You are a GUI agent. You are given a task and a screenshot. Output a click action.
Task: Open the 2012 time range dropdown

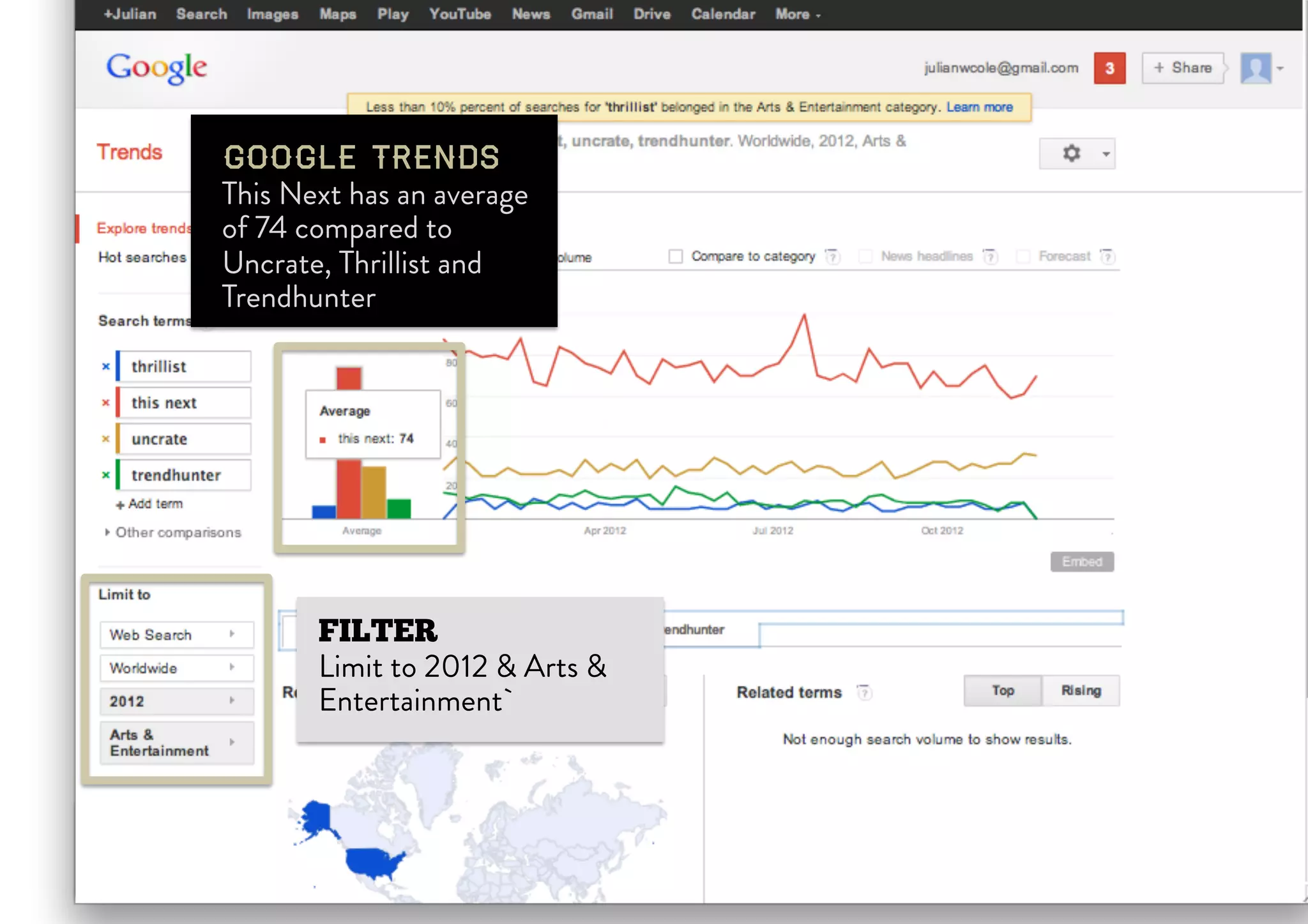[176, 701]
